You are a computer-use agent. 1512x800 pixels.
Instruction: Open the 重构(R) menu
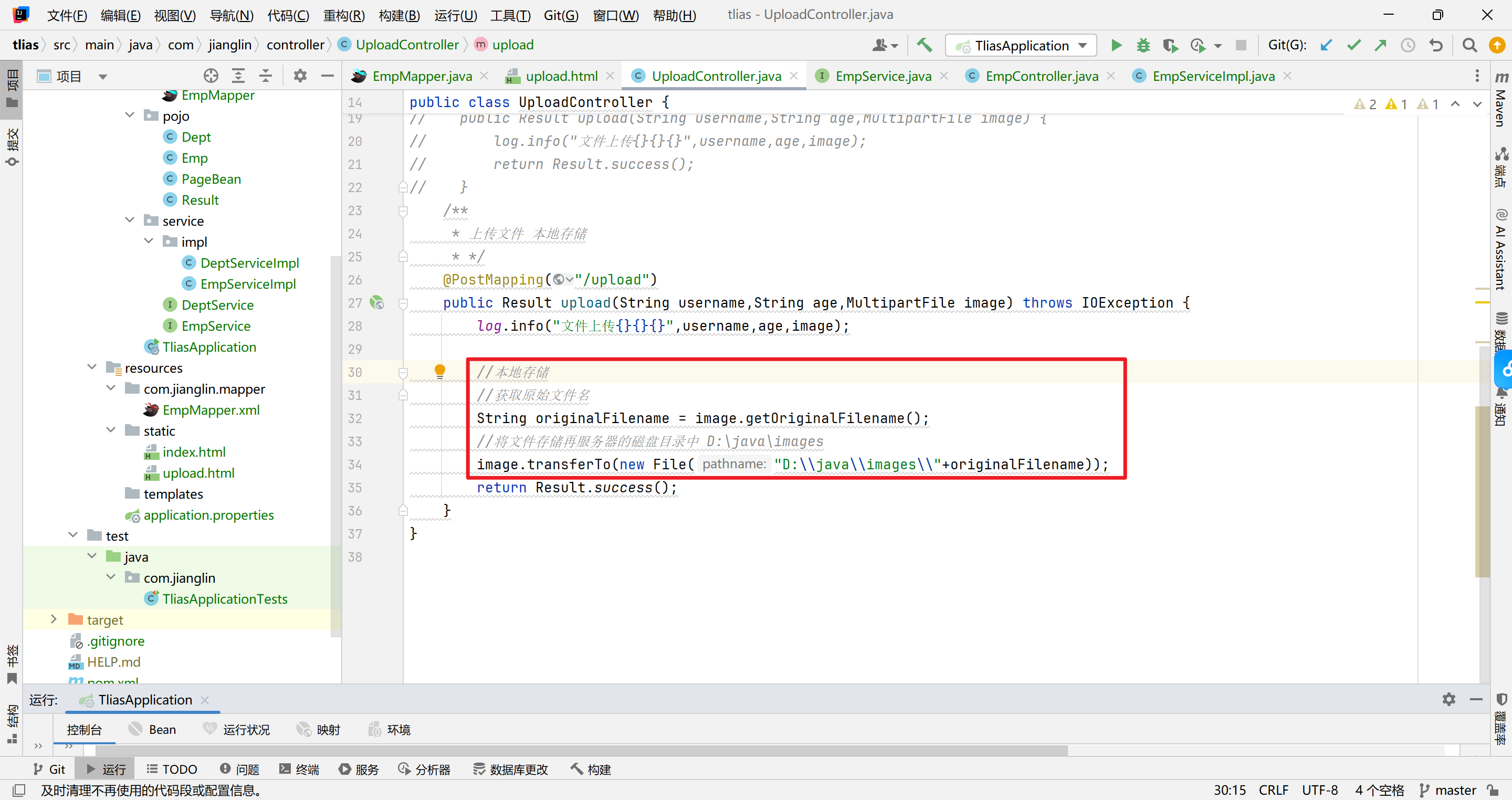[x=344, y=15]
